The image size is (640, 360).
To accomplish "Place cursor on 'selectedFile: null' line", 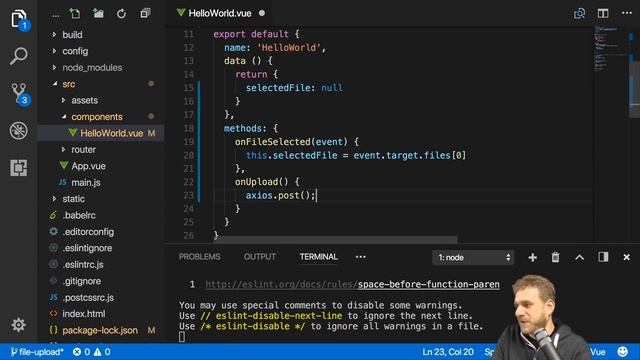I will (294, 88).
